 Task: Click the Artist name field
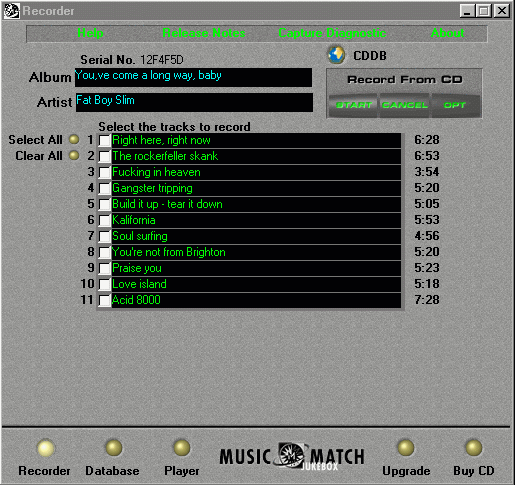click(x=194, y=102)
